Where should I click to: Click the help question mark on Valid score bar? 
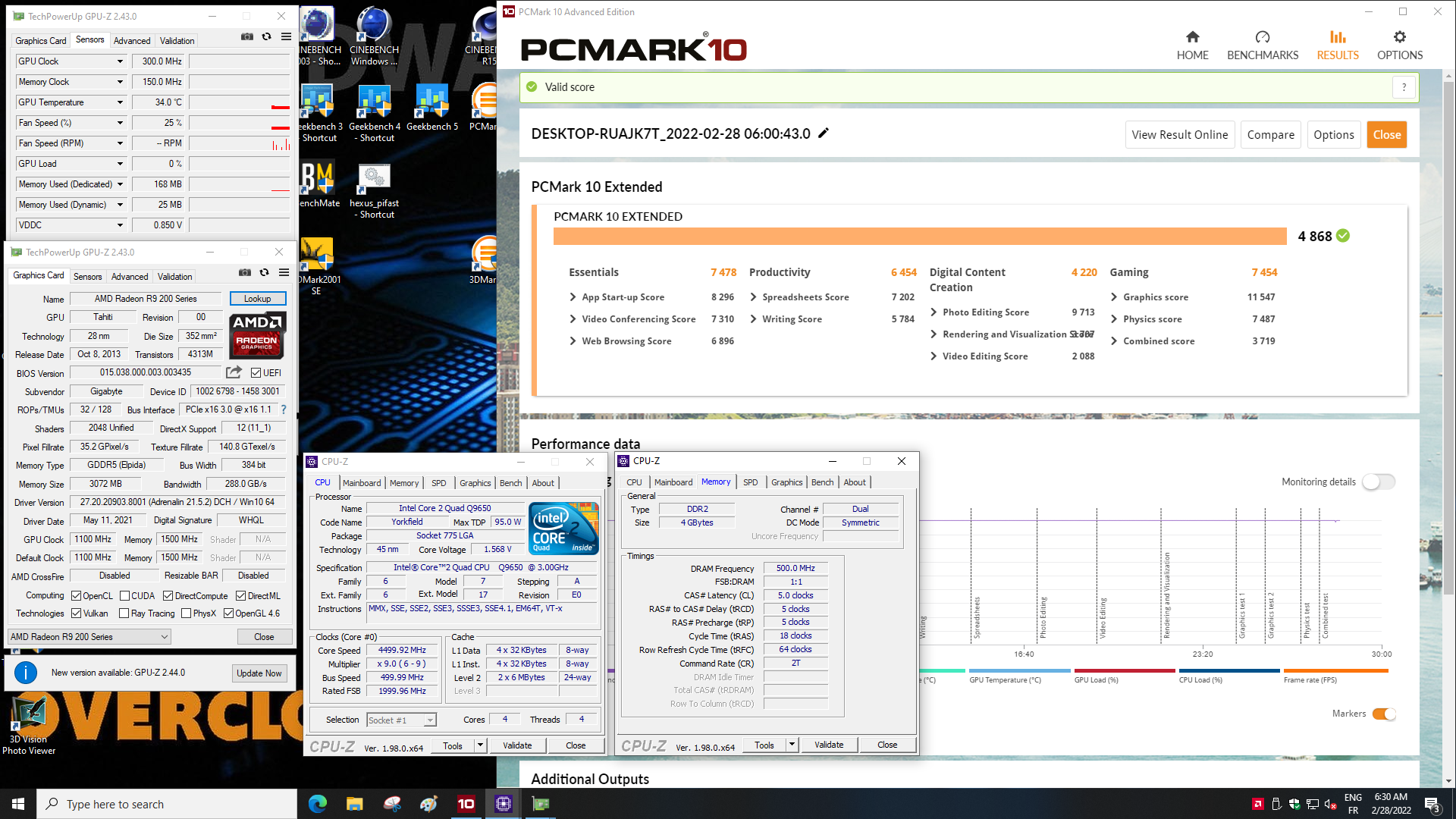[x=1404, y=87]
